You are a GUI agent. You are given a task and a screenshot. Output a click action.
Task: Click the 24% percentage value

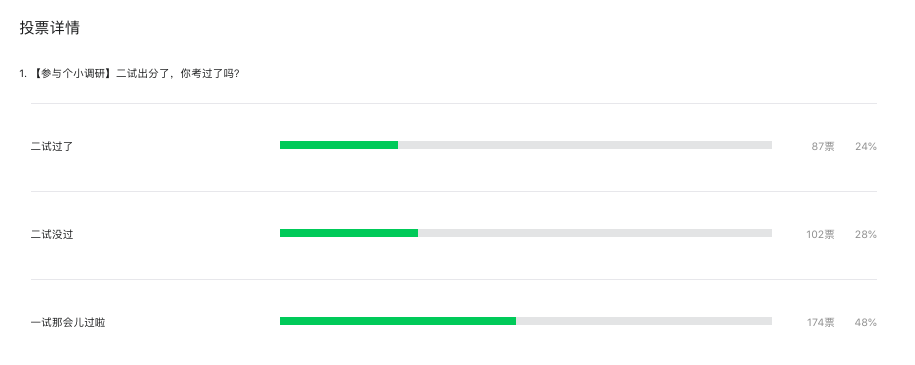866,147
